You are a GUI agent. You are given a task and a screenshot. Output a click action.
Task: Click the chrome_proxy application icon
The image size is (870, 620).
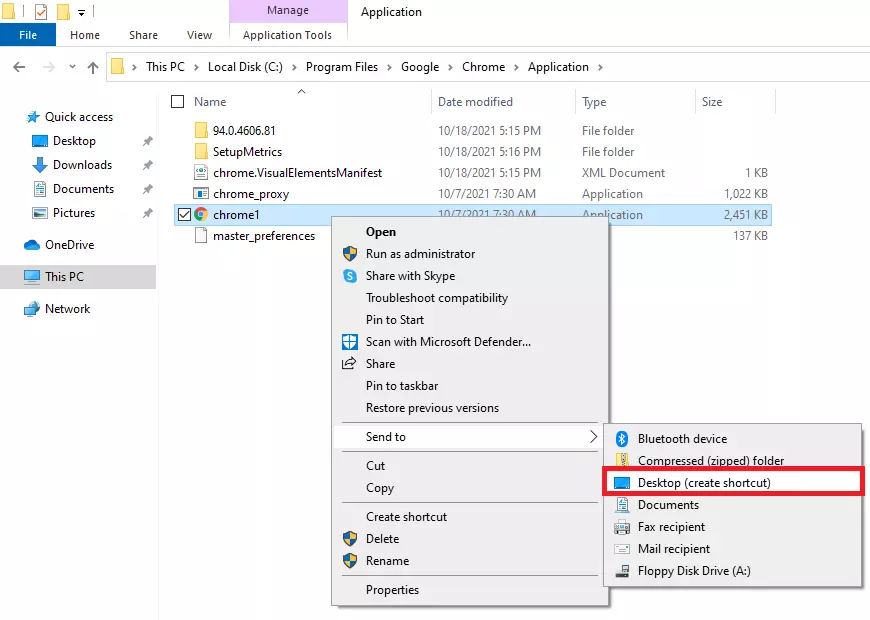(x=201, y=194)
